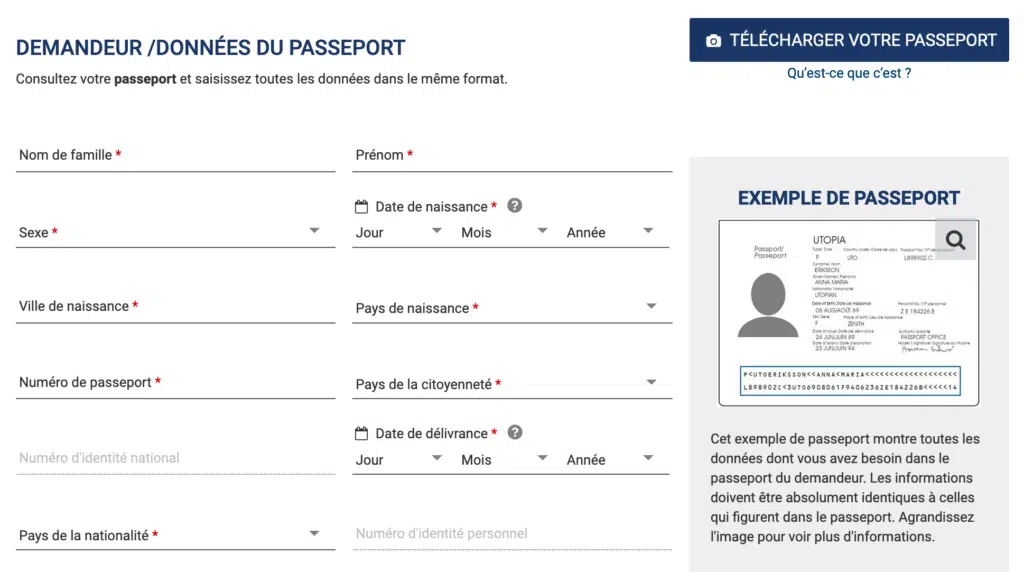Expand the Pays de naissance selector

pos(512,308)
